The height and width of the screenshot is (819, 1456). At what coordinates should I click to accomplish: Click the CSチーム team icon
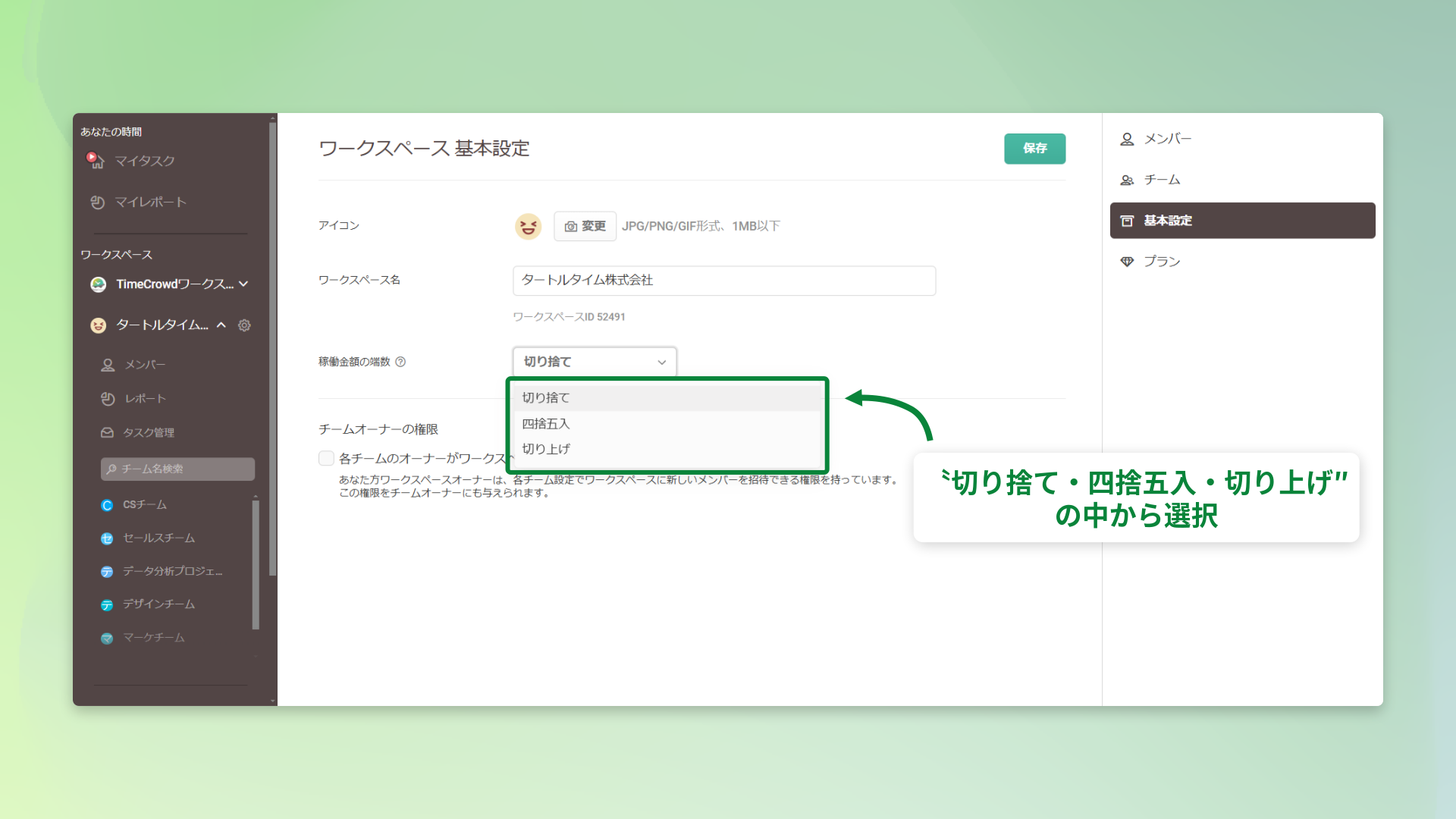107,505
